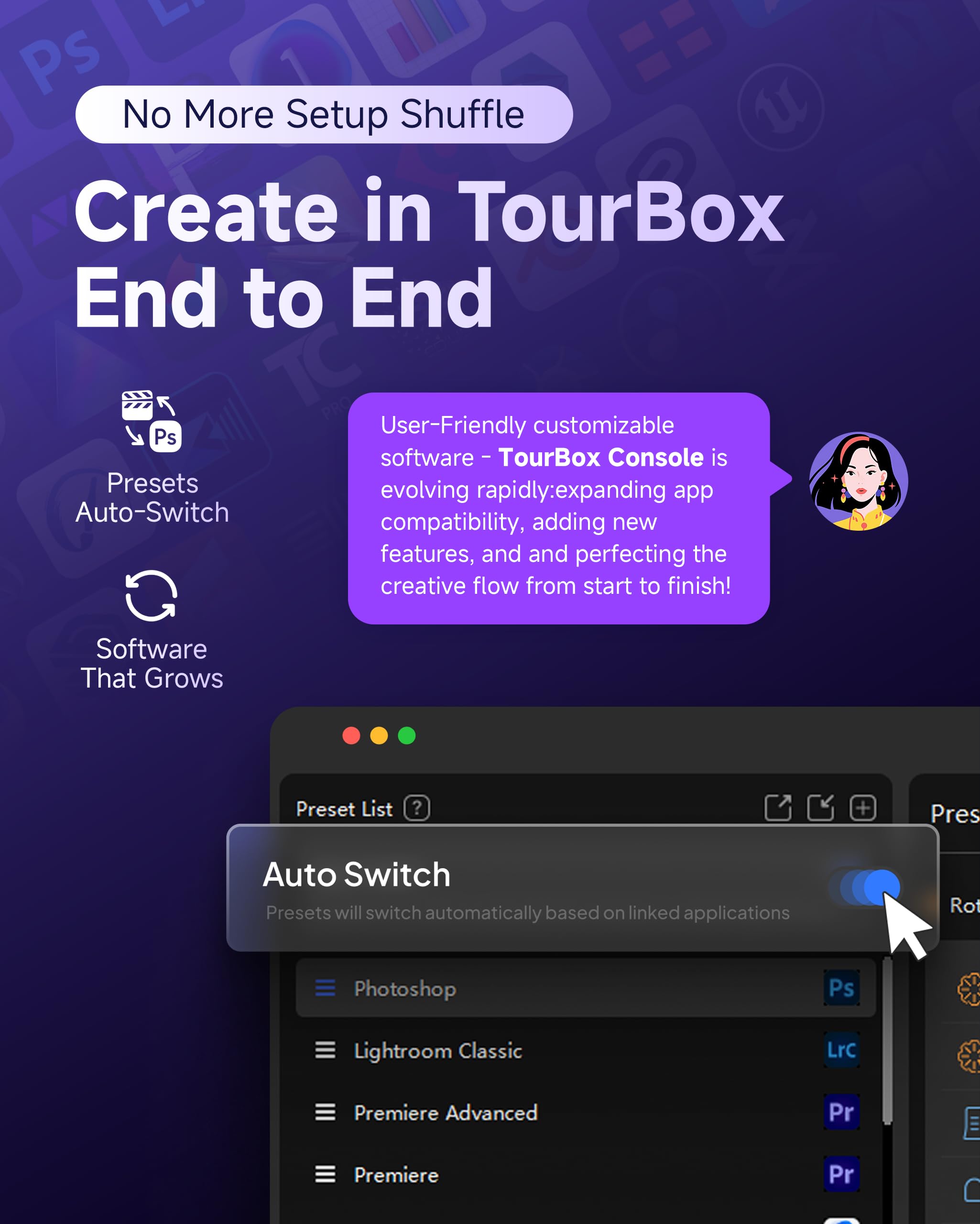Select the Premiere preset entry
The width and height of the screenshot is (980, 1224).
click(x=396, y=1175)
